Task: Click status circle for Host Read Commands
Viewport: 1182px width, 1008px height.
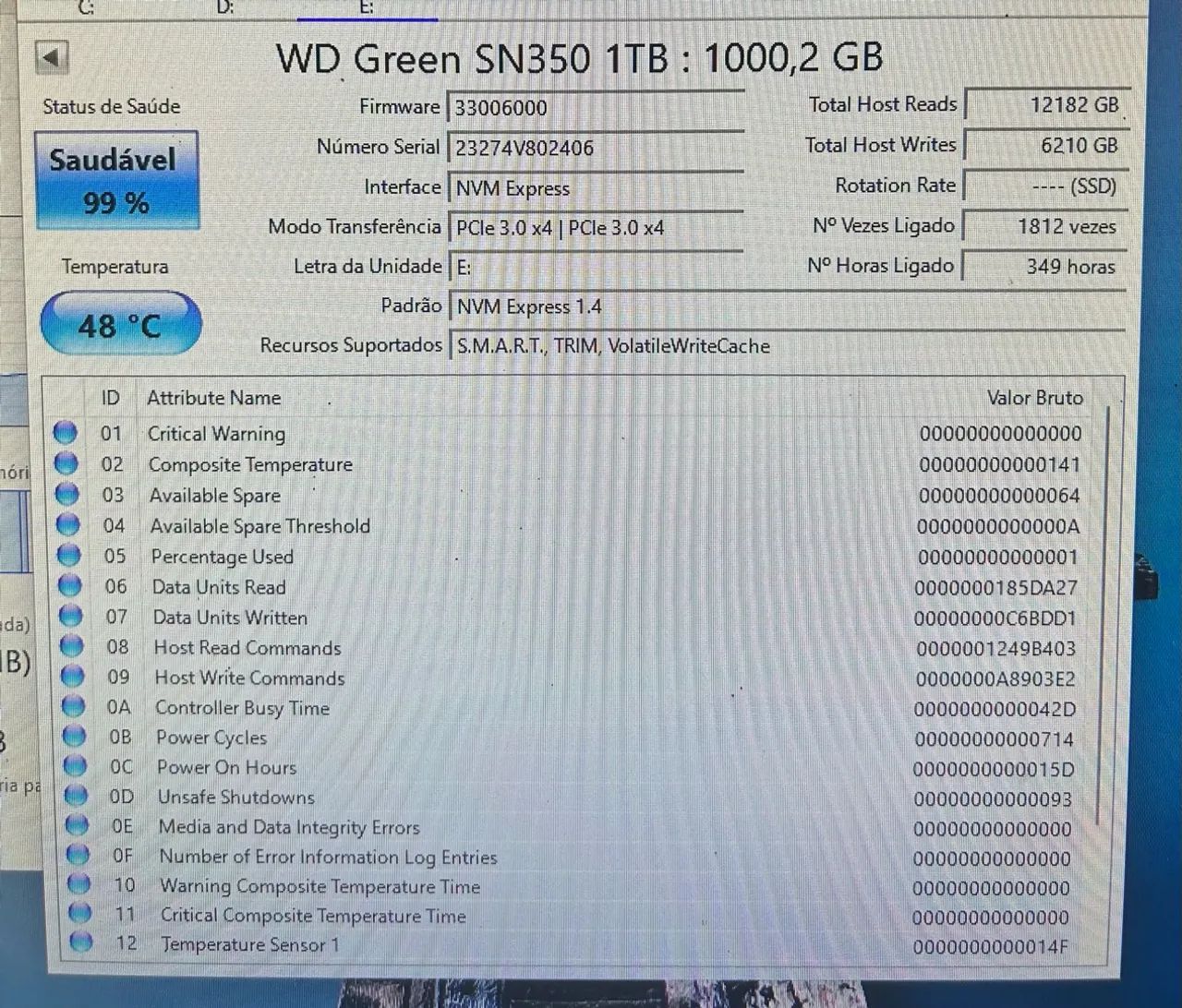Action: coord(72,646)
